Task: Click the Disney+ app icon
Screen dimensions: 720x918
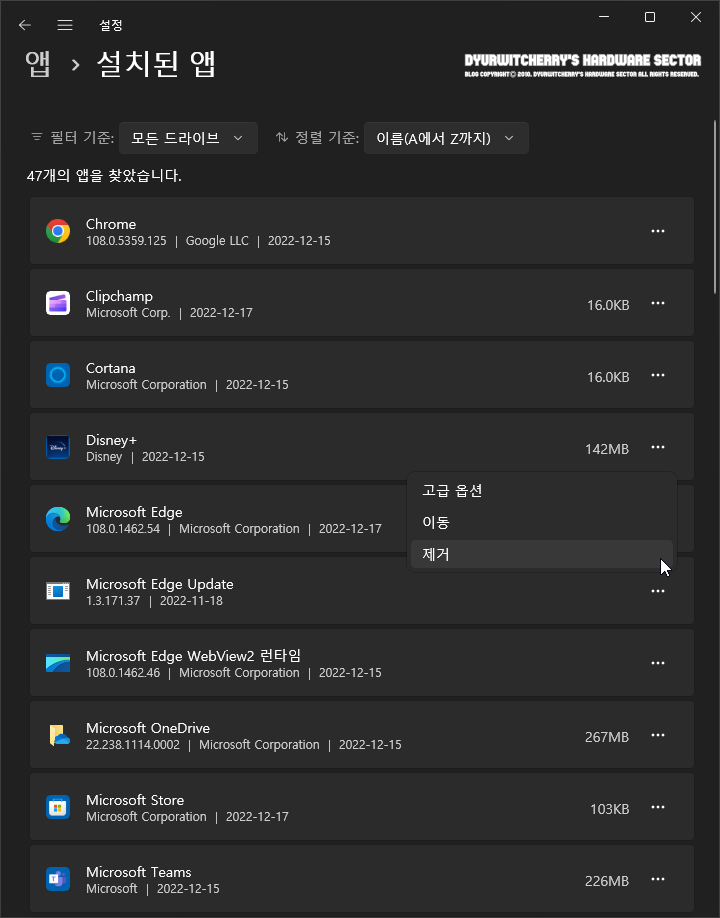Action: coord(58,447)
